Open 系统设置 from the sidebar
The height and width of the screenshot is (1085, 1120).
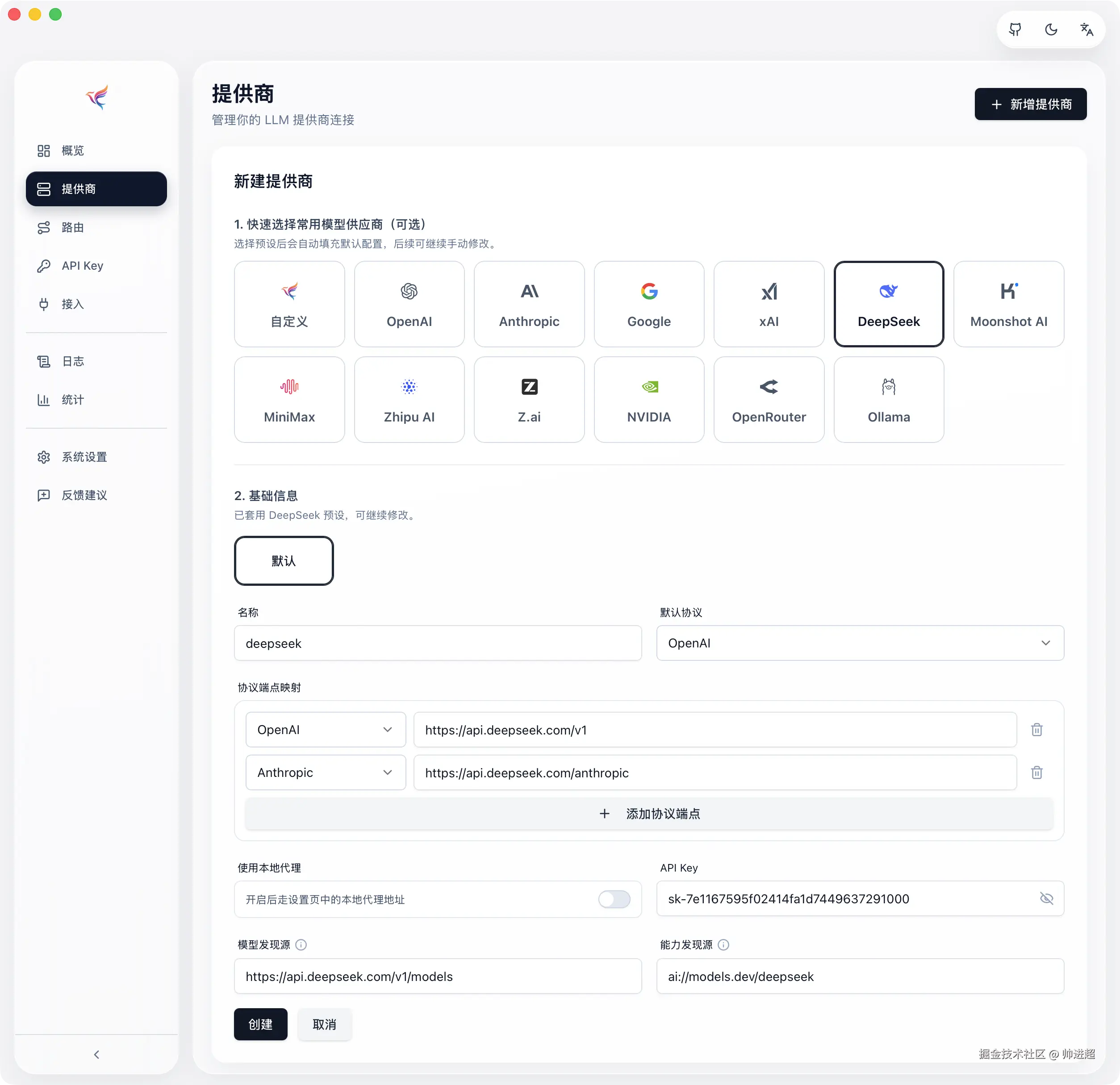point(84,457)
